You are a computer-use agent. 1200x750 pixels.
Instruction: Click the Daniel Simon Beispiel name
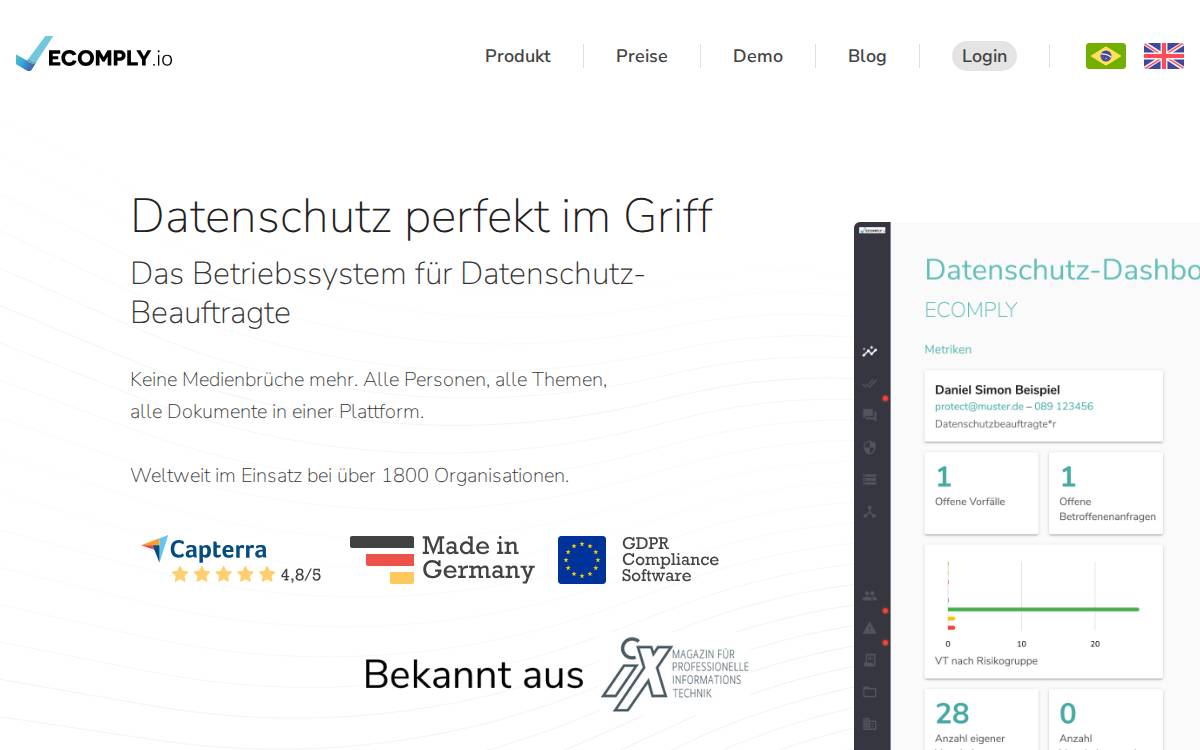[x=997, y=390]
